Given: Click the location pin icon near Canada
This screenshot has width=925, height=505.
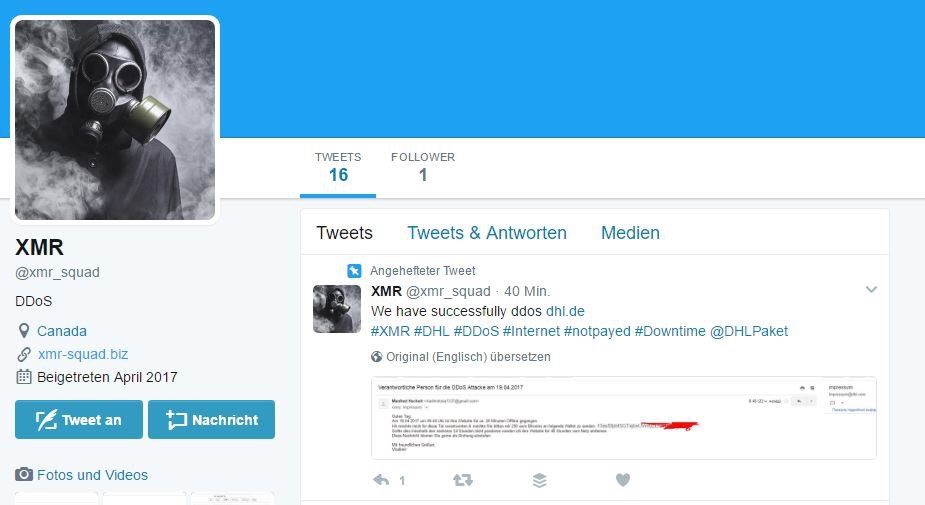Looking at the screenshot, I should click(24, 330).
